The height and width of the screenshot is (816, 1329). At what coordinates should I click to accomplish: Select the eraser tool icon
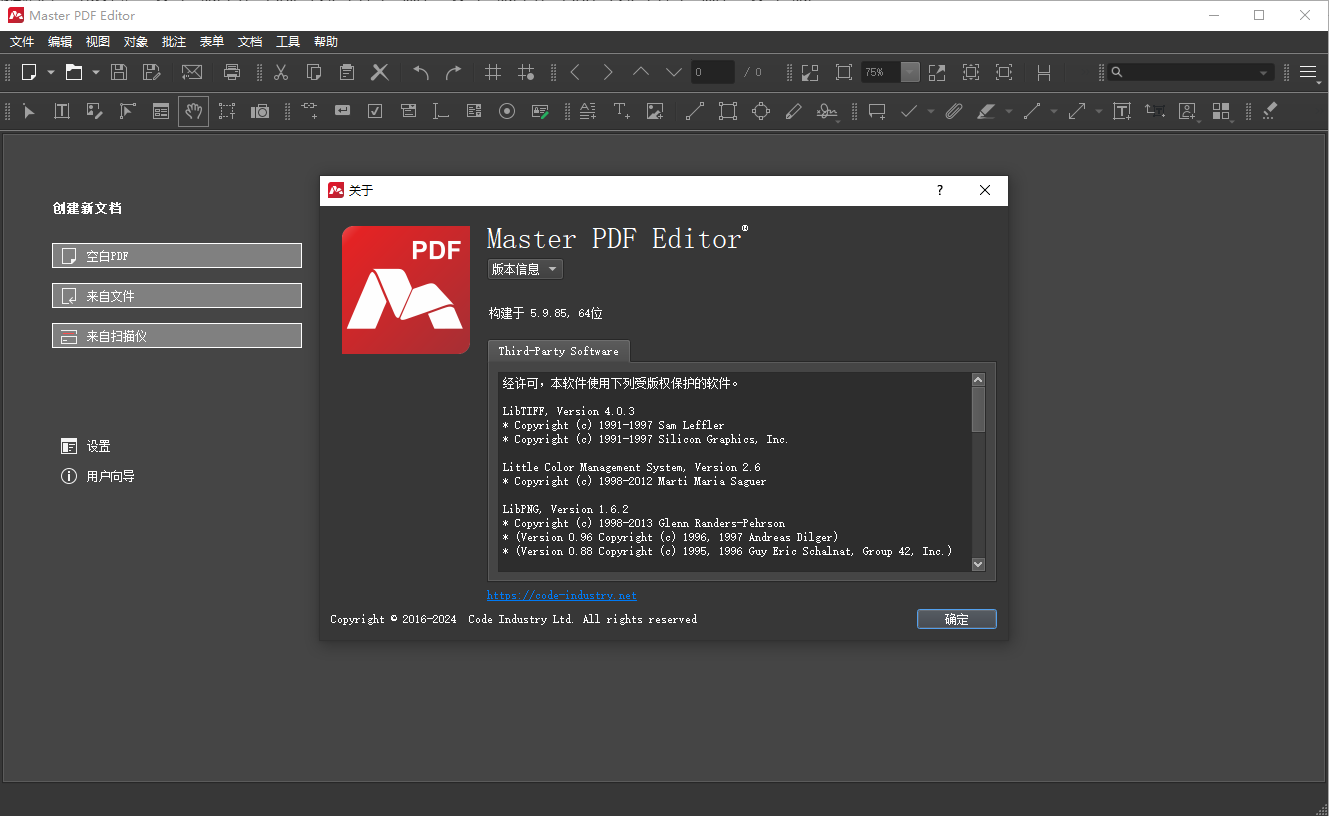1270,111
